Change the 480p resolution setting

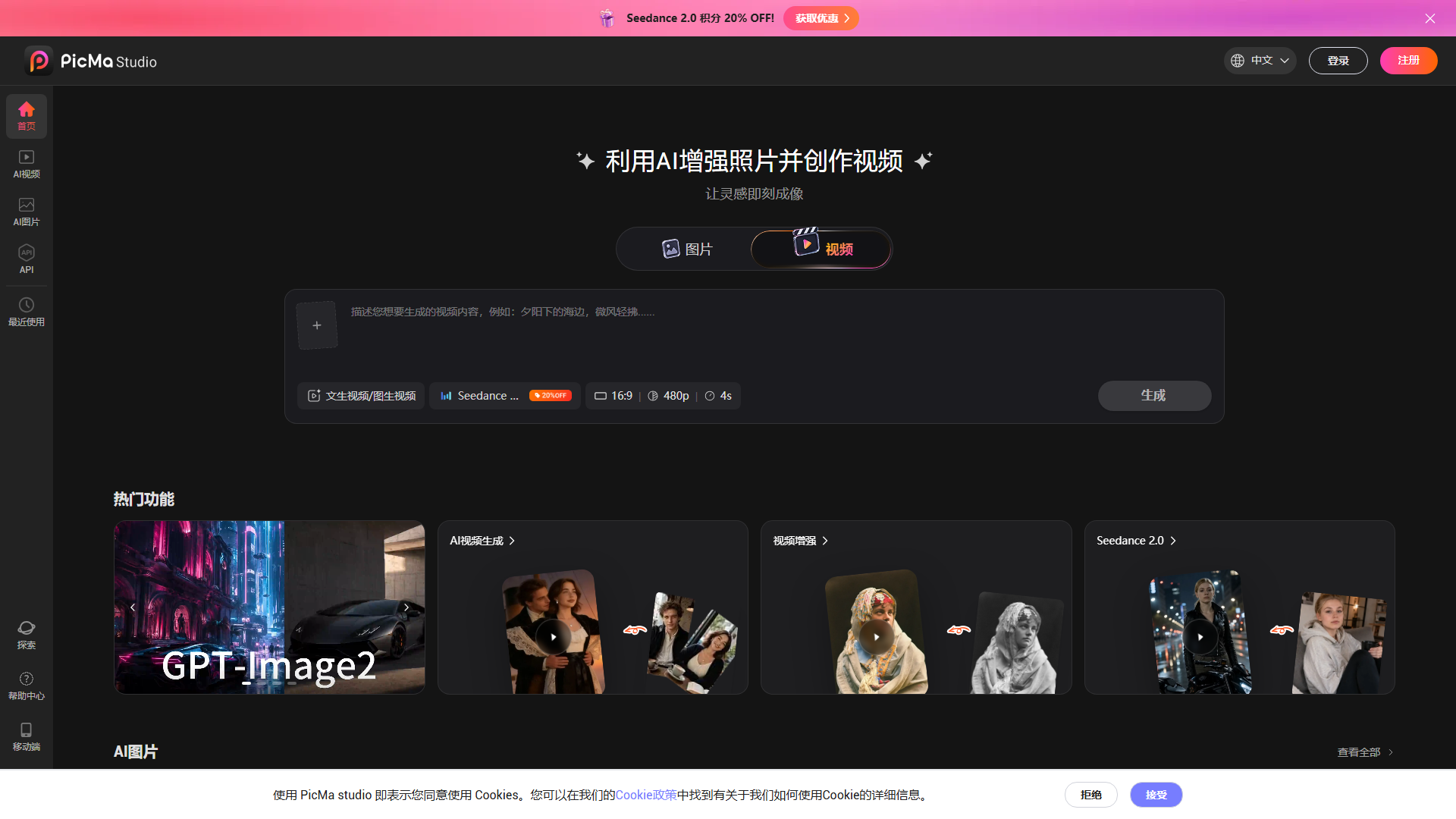coord(668,396)
